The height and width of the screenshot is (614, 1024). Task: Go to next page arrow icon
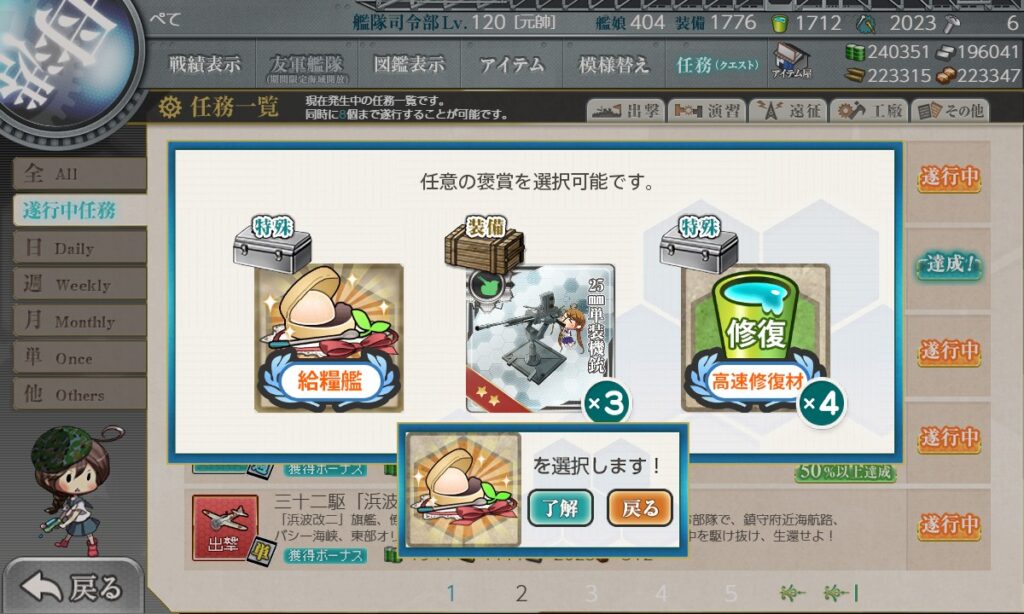792,592
